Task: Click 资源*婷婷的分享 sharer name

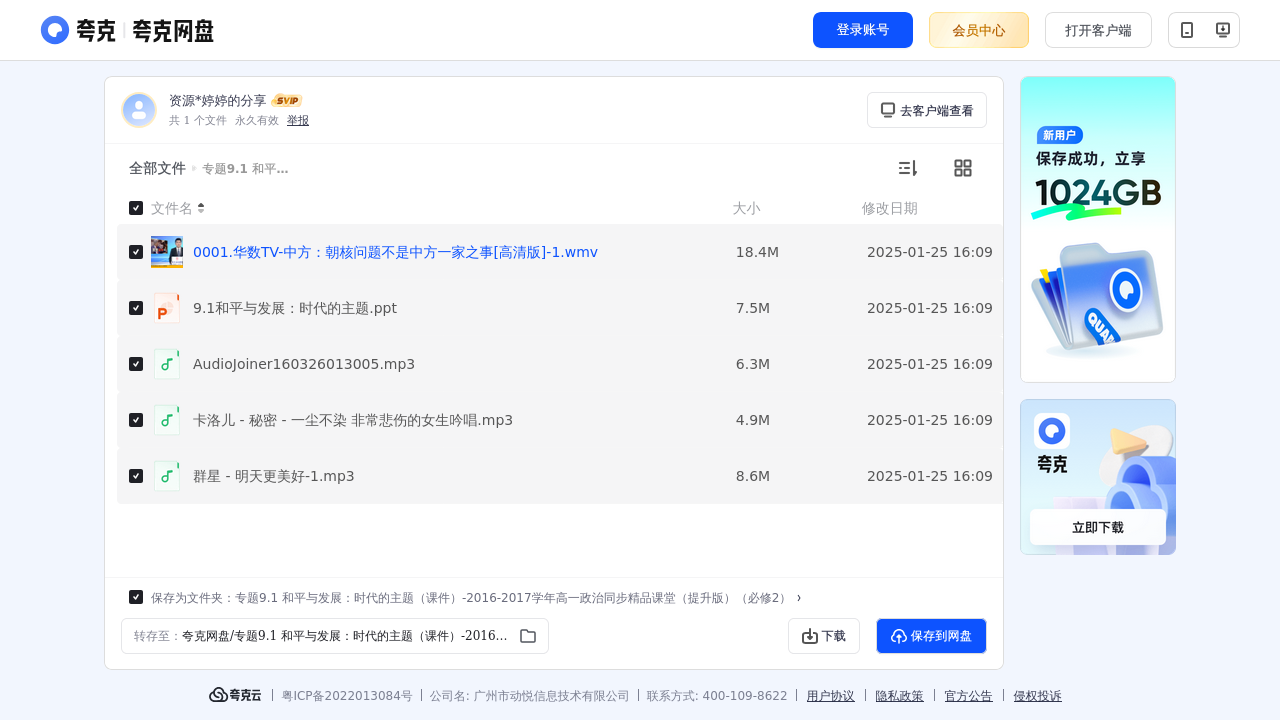Action: [218, 101]
